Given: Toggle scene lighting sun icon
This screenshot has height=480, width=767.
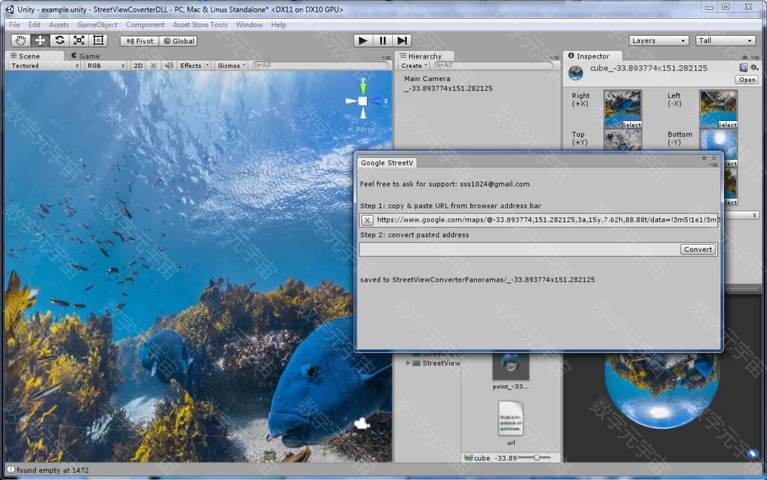Looking at the screenshot, I should coord(154,66).
